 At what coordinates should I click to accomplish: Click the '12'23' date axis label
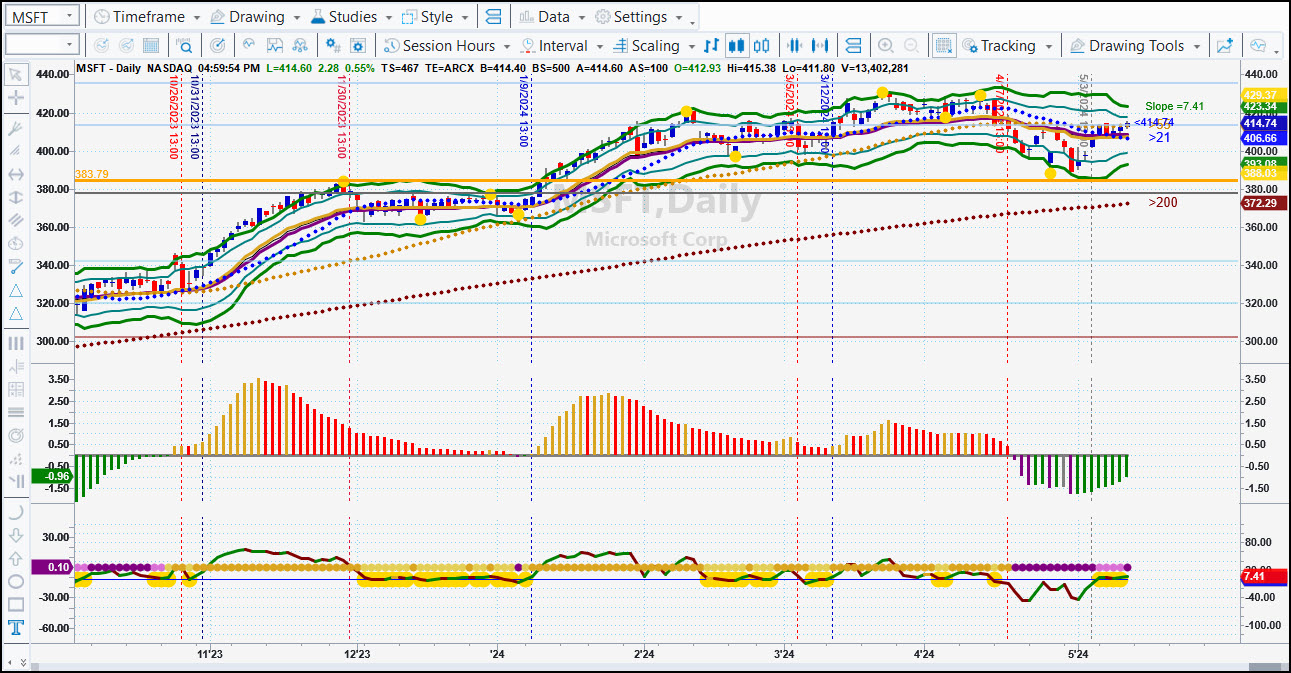[x=357, y=654]
